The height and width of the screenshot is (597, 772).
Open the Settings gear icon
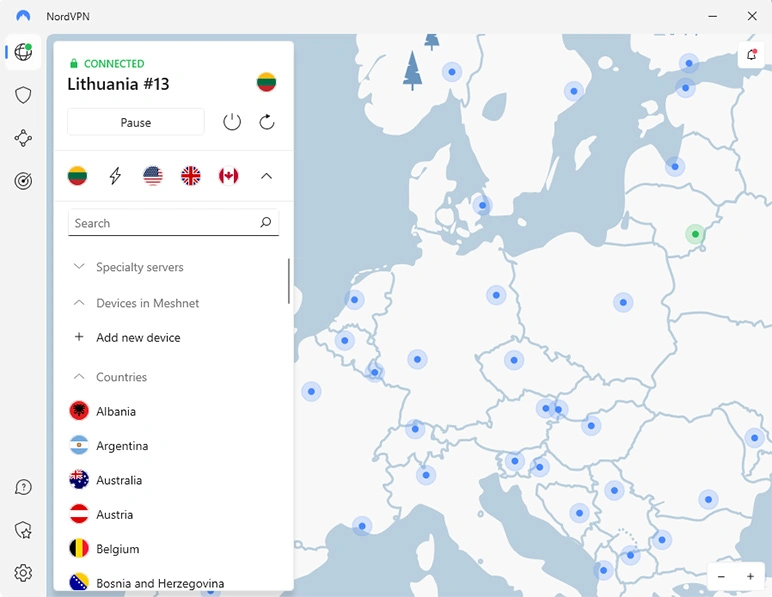tap(23, 573)
